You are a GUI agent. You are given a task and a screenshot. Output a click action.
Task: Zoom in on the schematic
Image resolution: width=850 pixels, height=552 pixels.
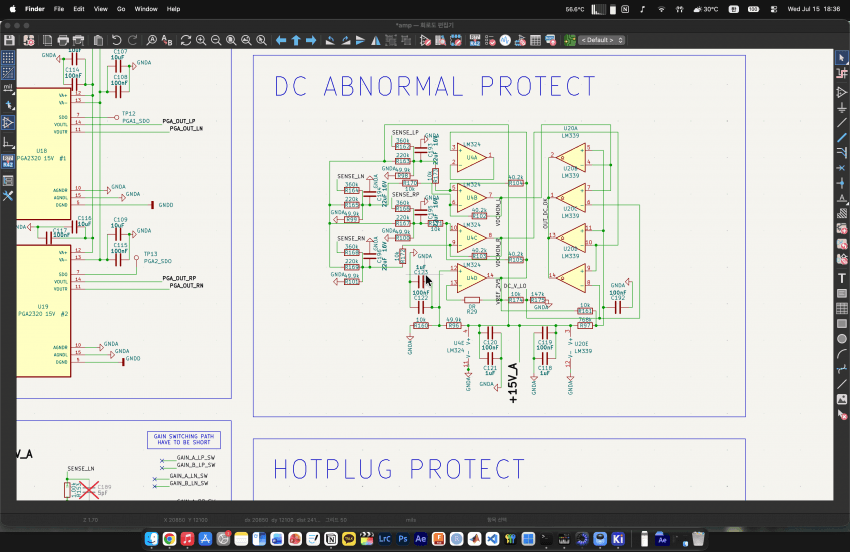201,40
